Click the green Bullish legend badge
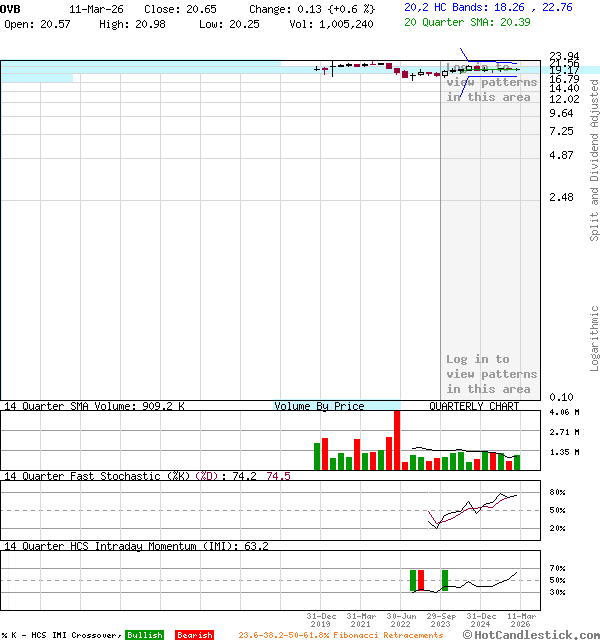This screenshot has height=640, width=600. [x=144, y=635]
